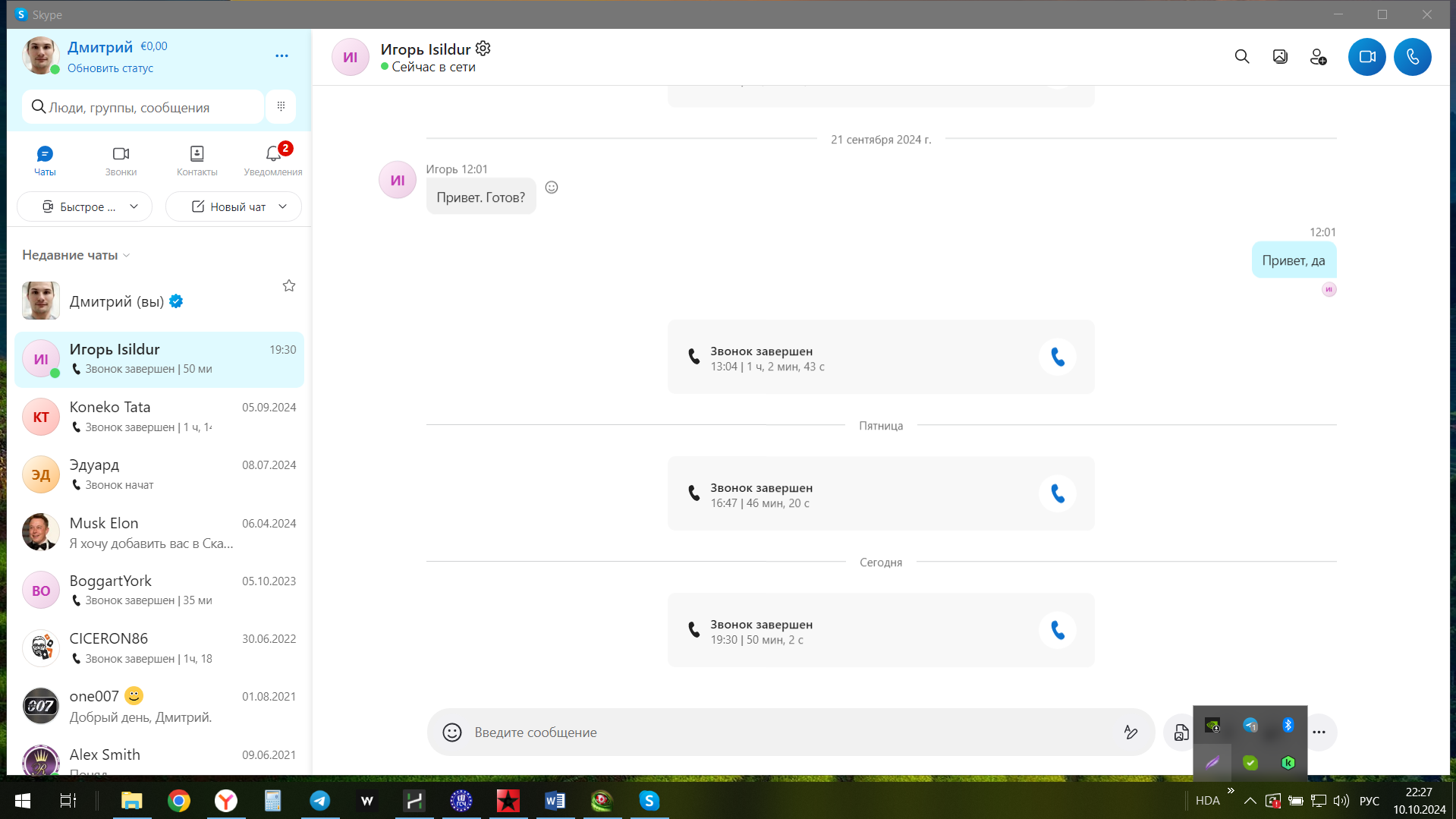Image resolution: width=1456 pixels, height=819 pixels.
Task: Open File Explorer from the taskbar
Action: 132,801
